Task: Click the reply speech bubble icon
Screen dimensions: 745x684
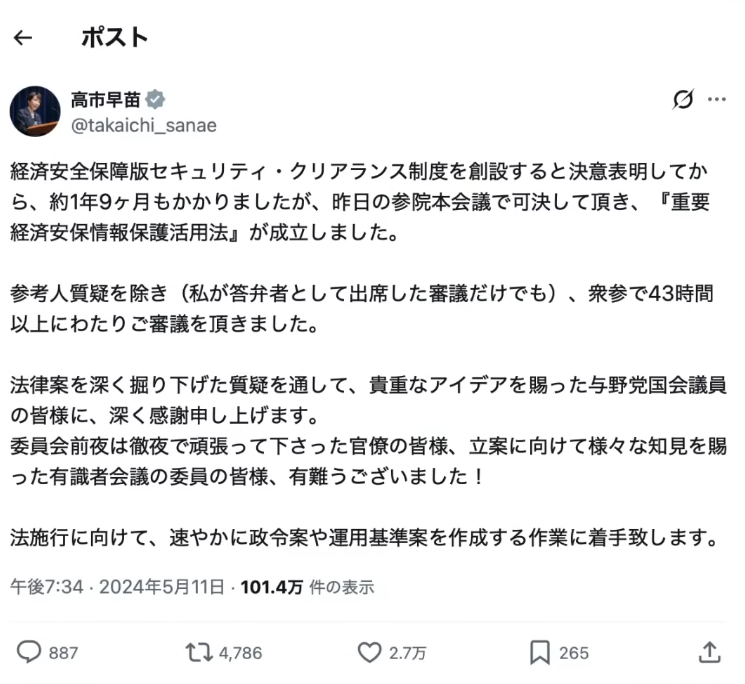Action: click(30, 652)
